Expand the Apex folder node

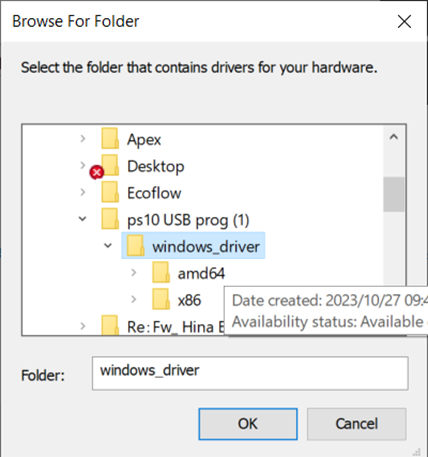(x=83, y=138)
